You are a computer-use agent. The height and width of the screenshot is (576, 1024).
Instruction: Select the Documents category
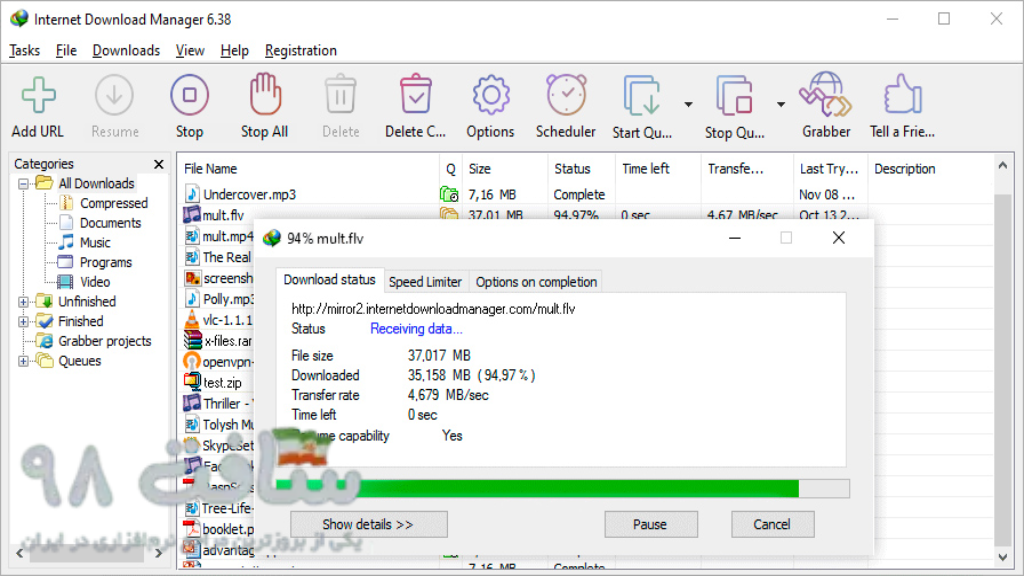[110, 223]
